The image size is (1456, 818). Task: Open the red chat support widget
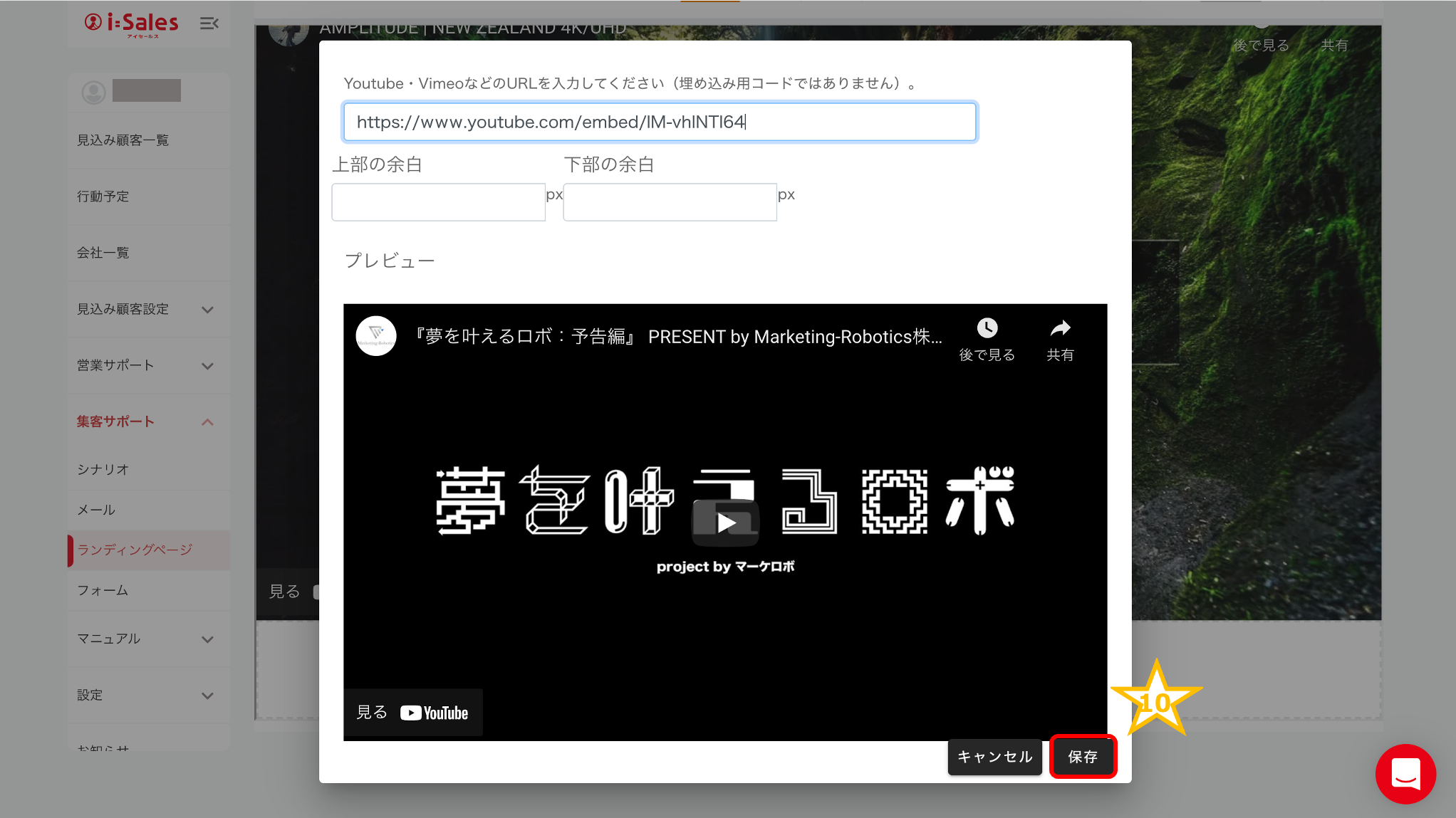point(1405,774)
